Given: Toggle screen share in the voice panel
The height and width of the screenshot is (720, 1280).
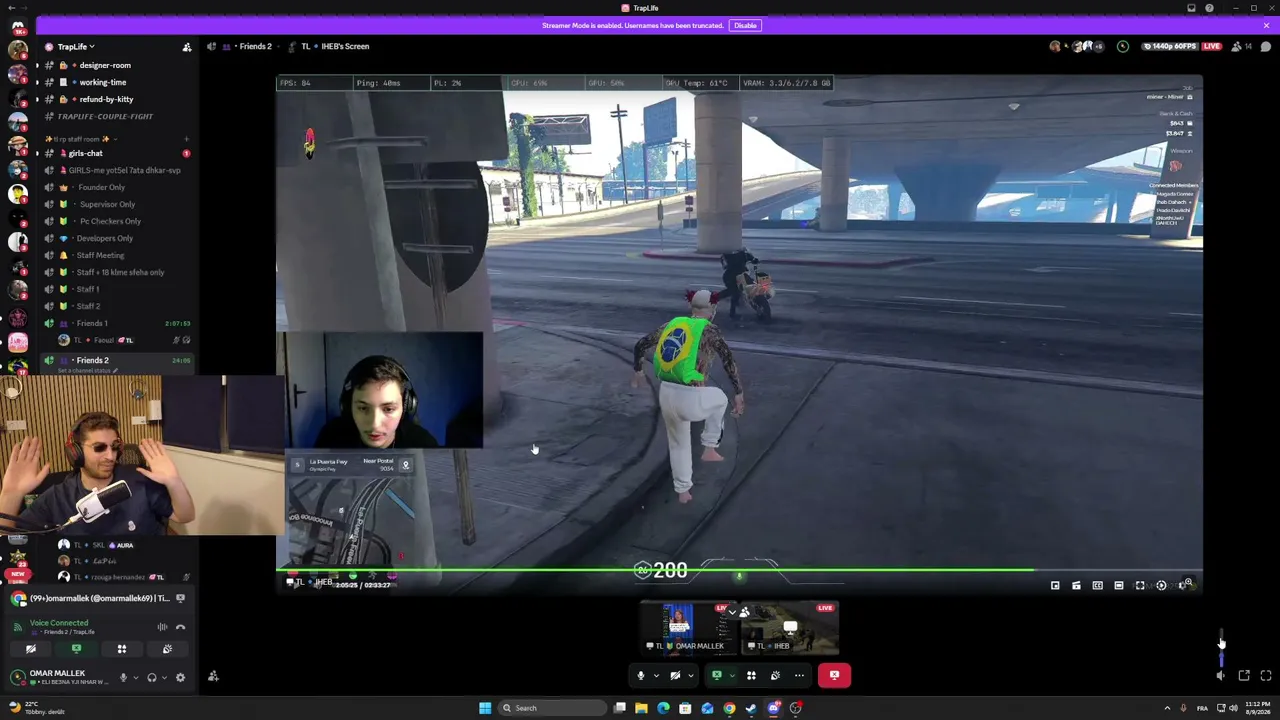Looking at the screenshot, I should [x=76, y=649].
